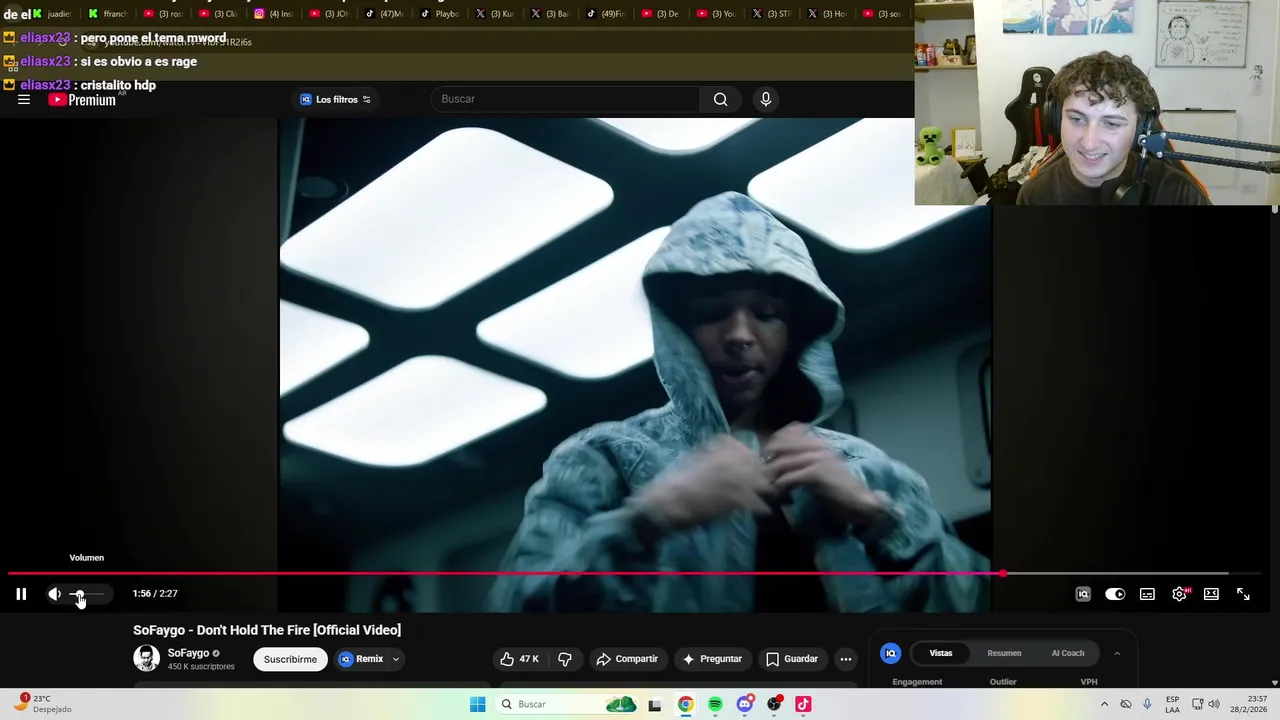
Task: Go to YouTube Premium home logo
Action: point(82,100)
